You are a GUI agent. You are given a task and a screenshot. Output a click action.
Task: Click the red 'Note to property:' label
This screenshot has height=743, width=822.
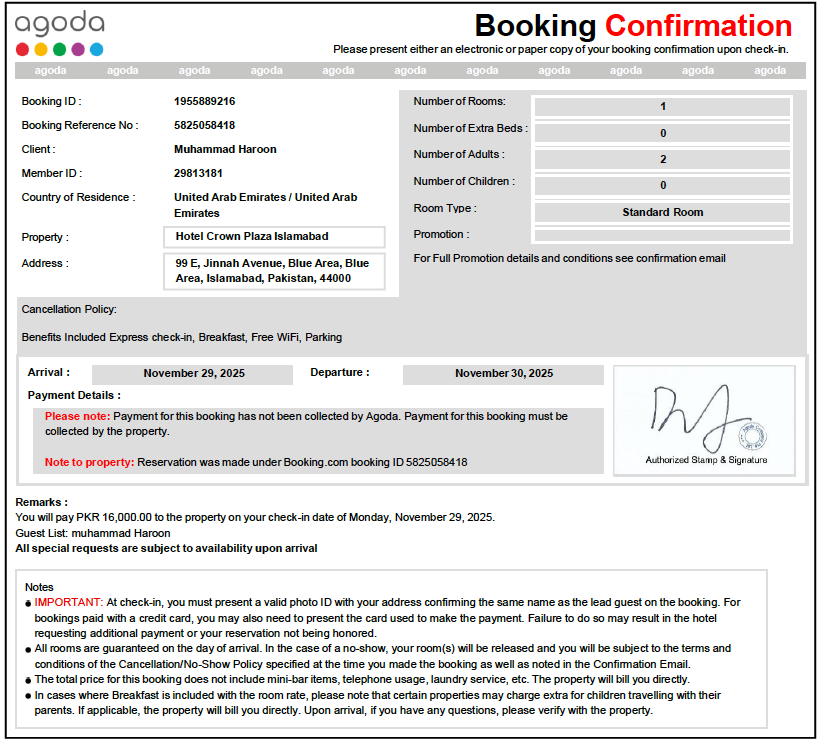pos(89,462)
